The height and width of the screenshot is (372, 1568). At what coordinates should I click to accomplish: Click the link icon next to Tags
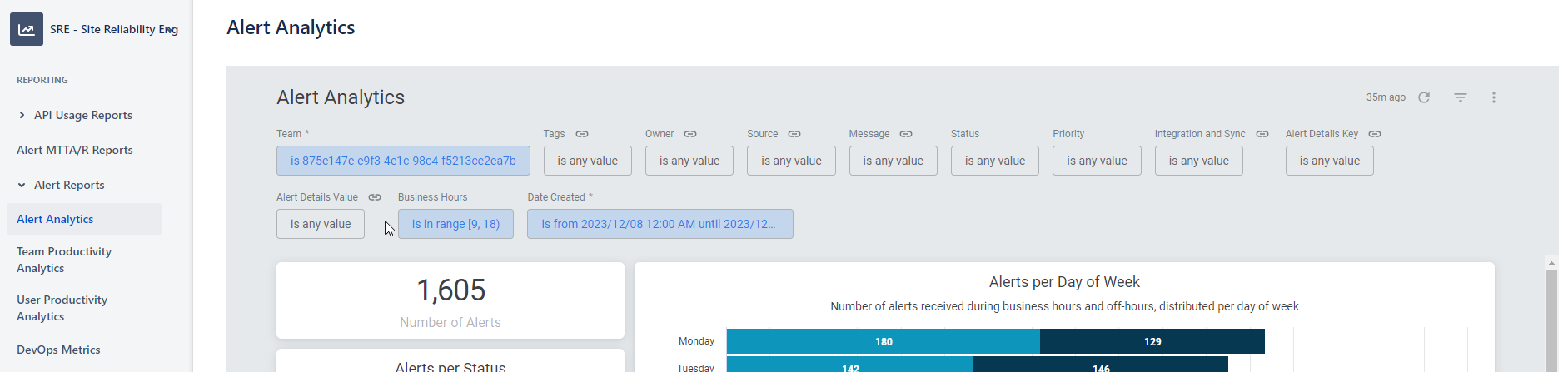click(582, 134)
